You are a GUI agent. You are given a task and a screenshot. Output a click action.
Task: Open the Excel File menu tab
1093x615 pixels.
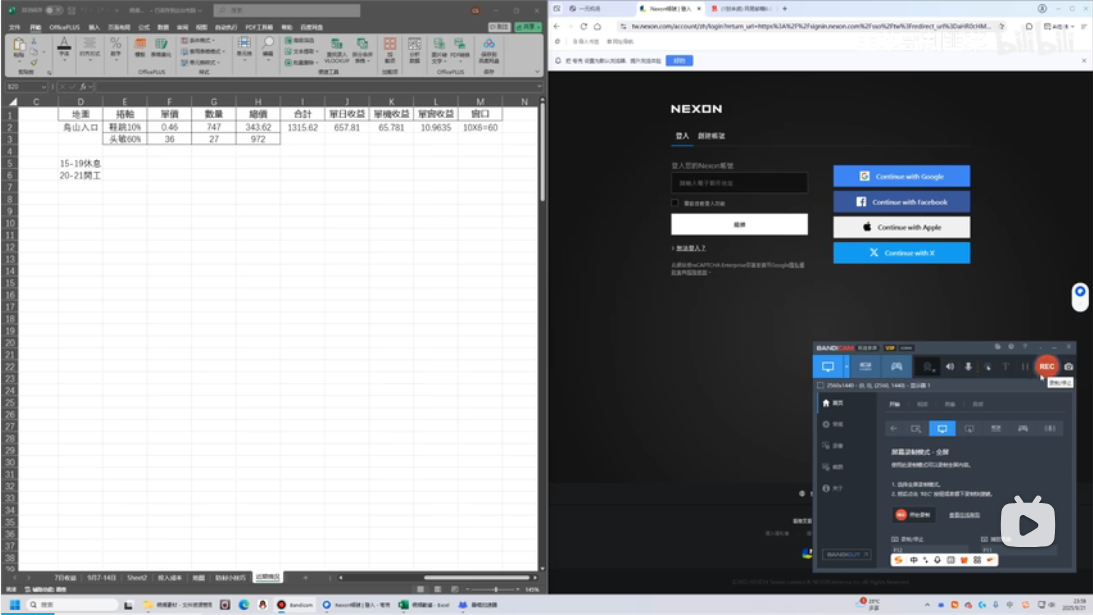[x=14, y=27]
